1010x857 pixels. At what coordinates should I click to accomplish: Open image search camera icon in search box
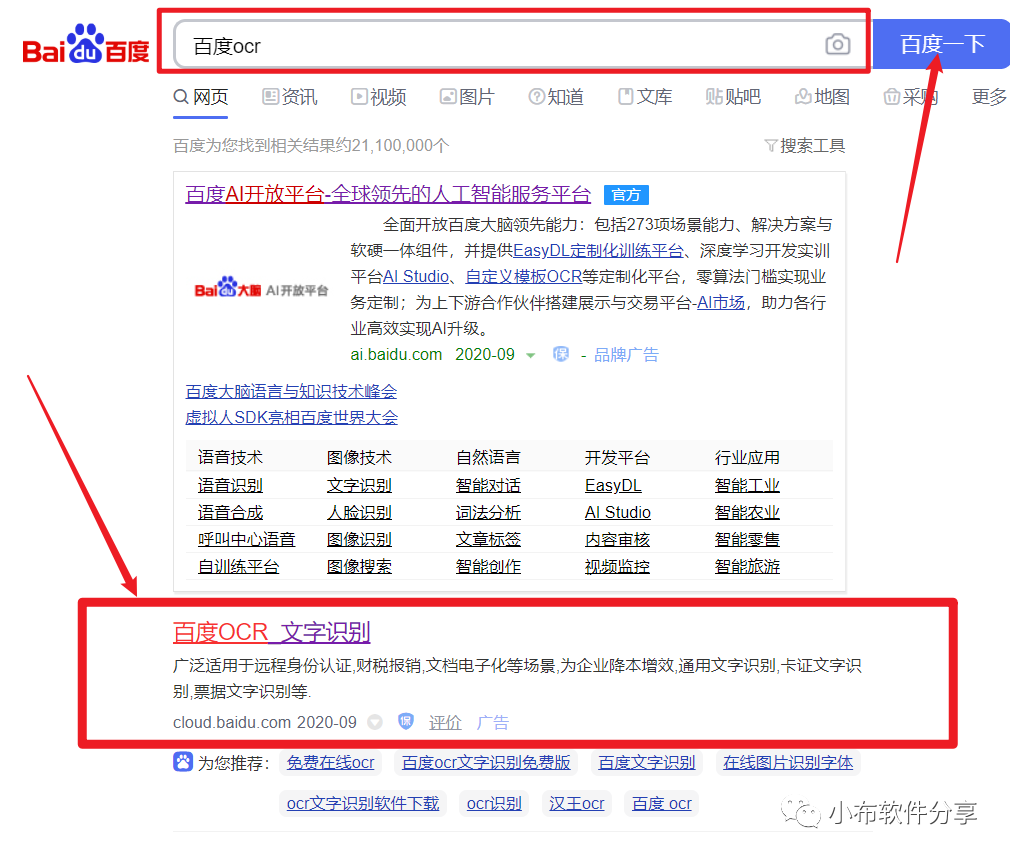(x=837, y=44)
